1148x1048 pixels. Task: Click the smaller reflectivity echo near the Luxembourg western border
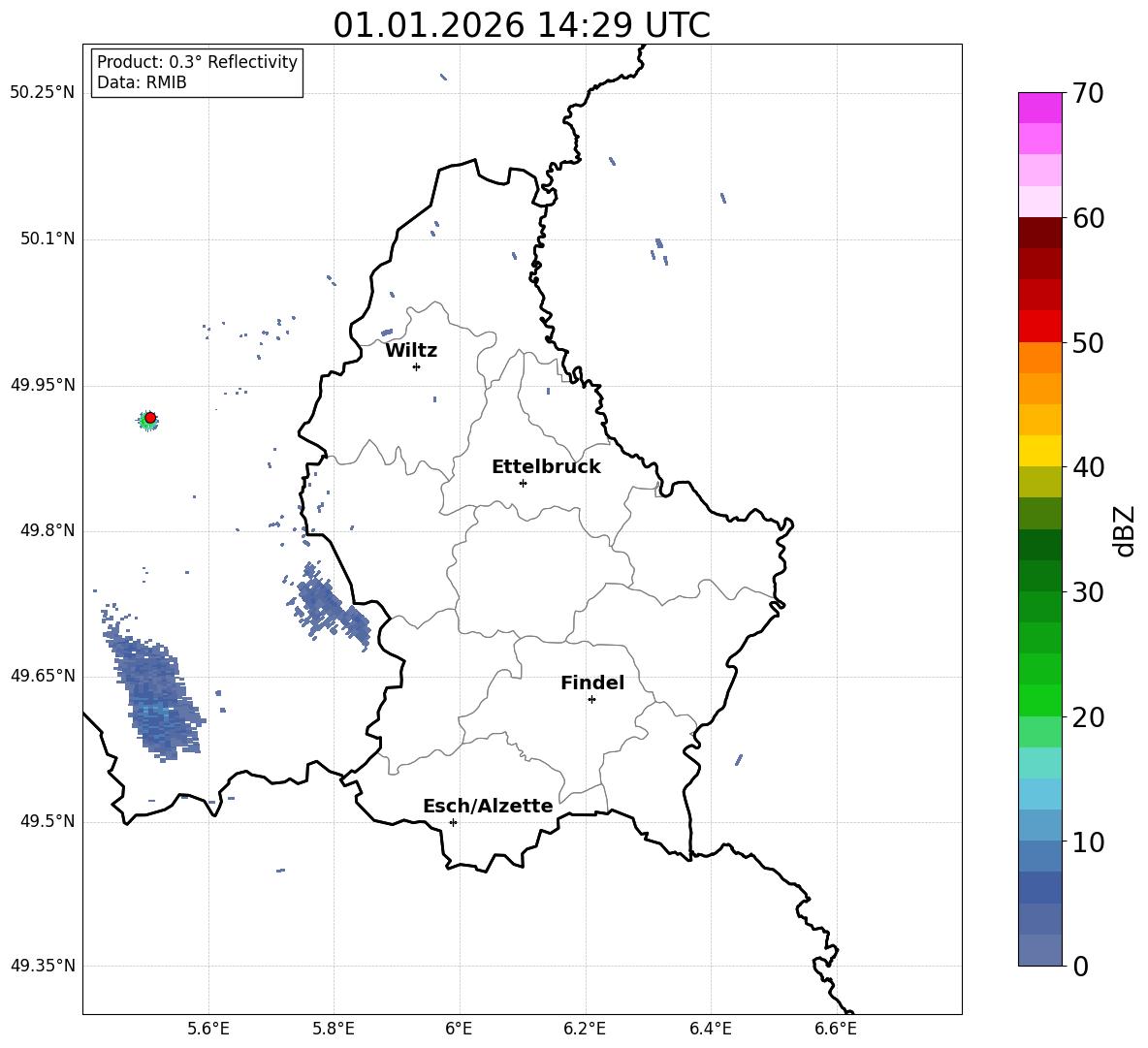(328, 604)
